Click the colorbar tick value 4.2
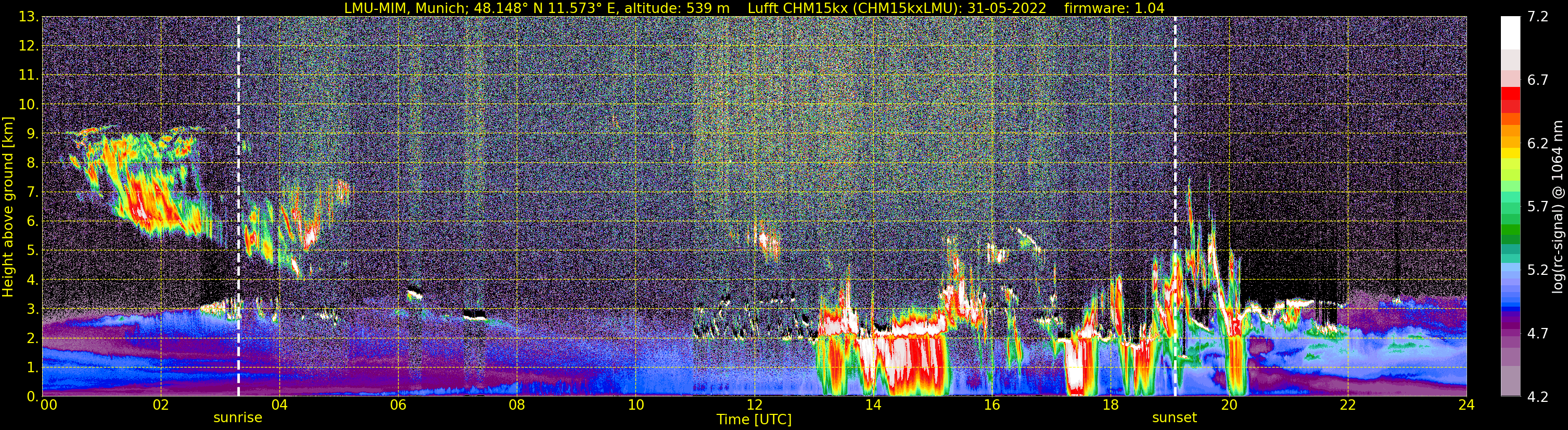 point(1538,397)
